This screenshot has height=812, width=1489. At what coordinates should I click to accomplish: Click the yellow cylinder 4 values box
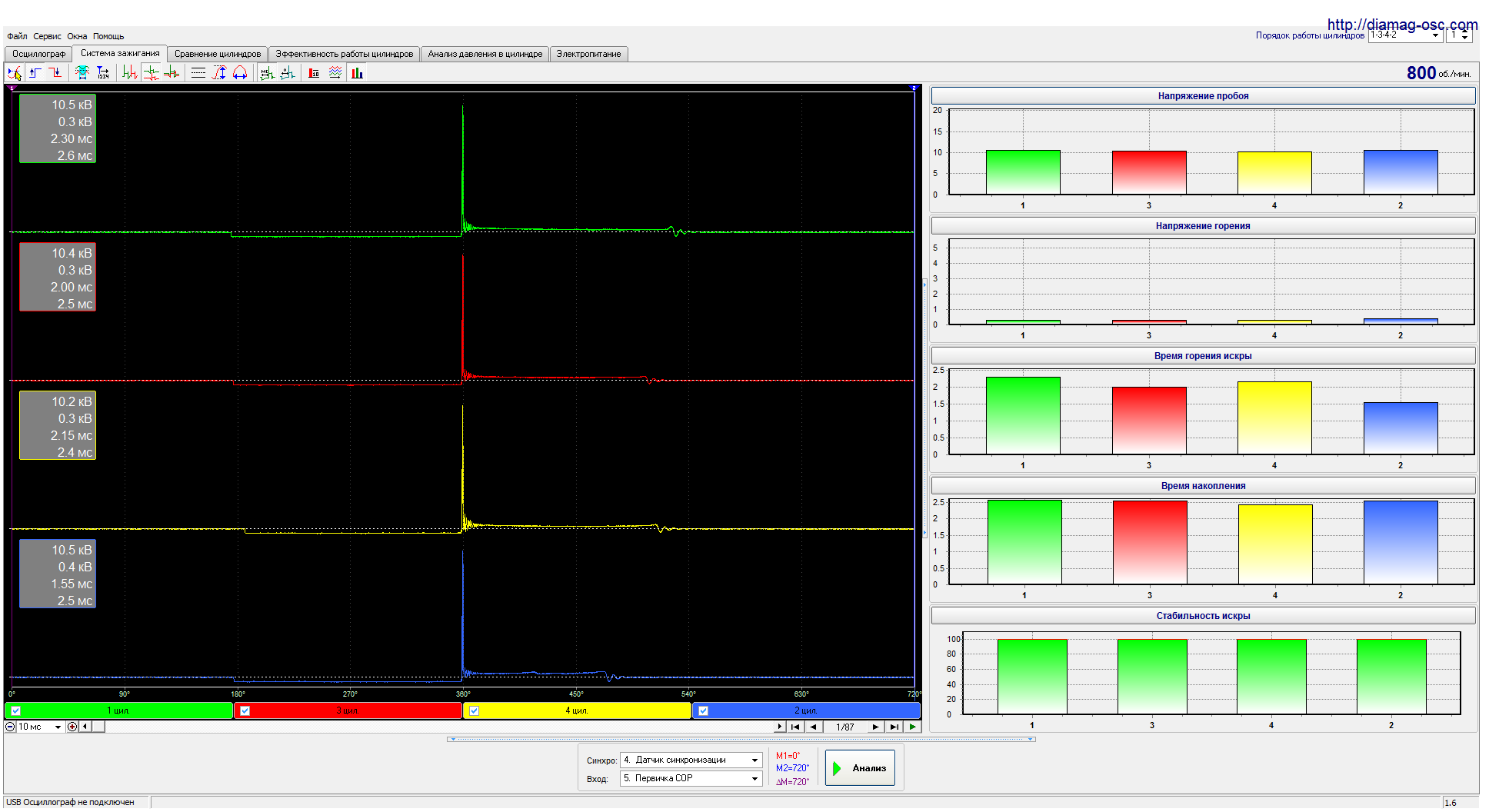tap(58, 425)
